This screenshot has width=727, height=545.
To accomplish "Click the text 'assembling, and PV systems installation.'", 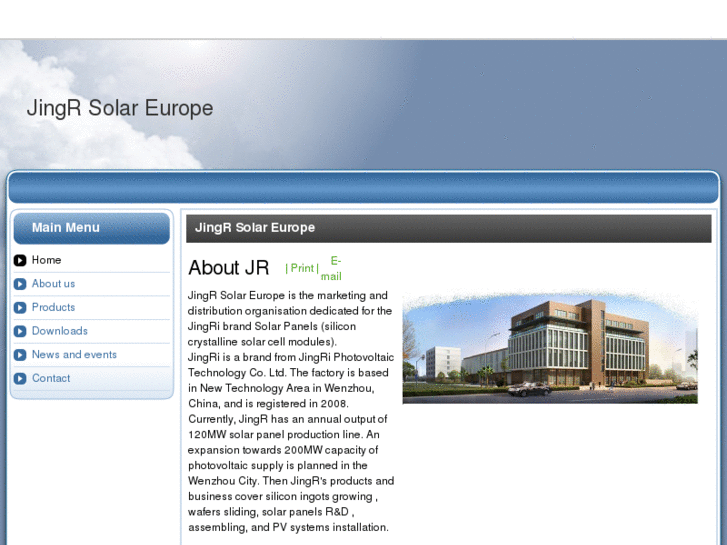I will 288,527.
